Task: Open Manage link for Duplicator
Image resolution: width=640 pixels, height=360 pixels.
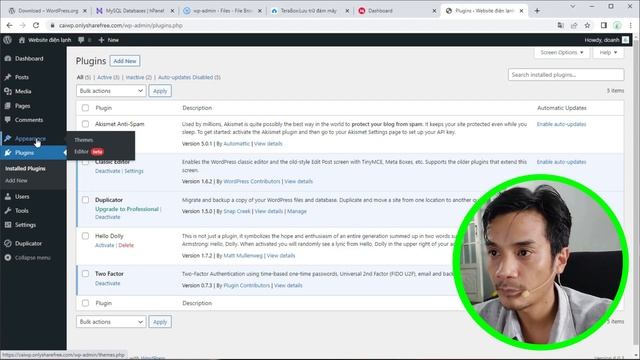Action: pyautogui.click(x=297, y=211)
